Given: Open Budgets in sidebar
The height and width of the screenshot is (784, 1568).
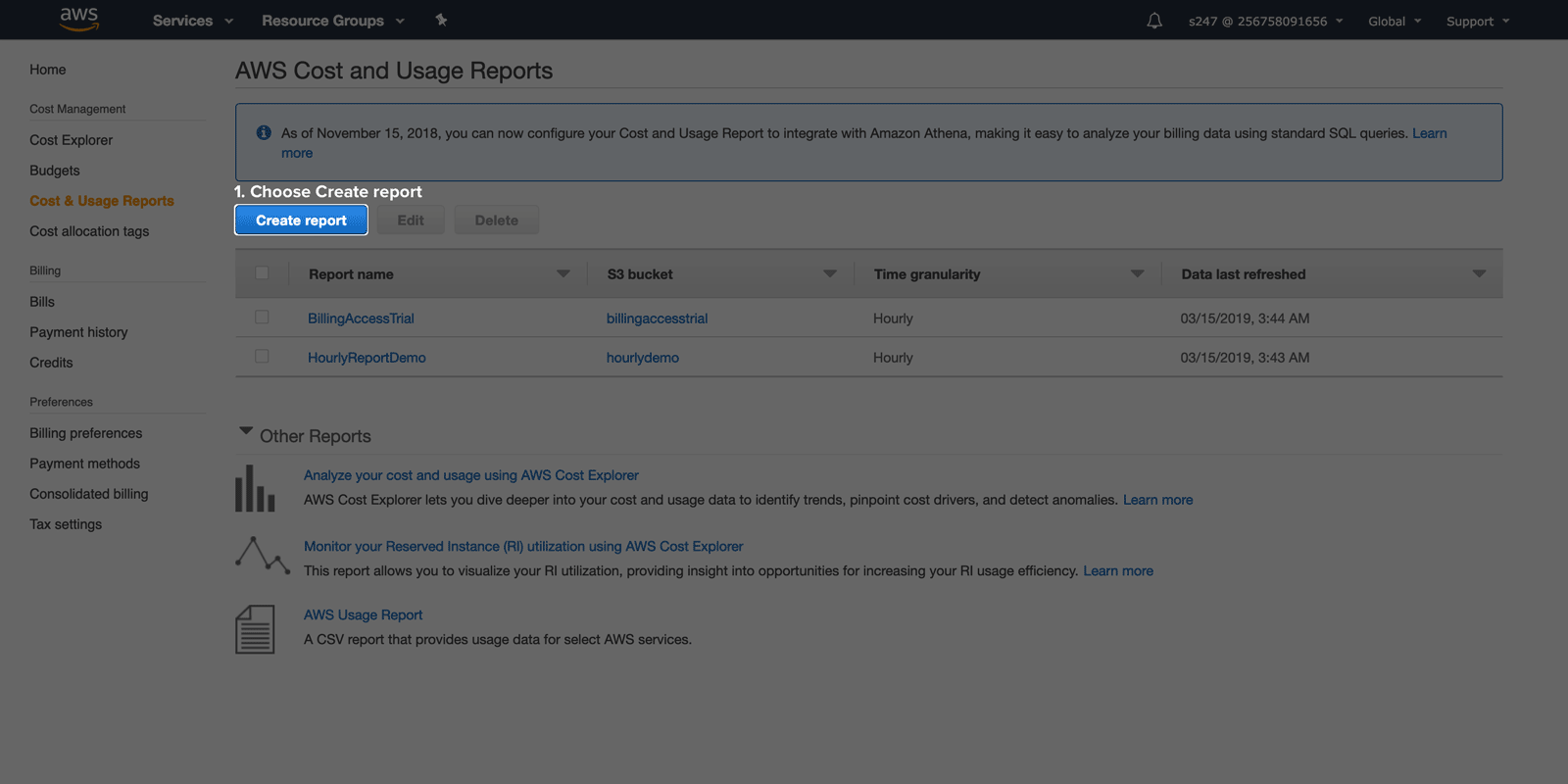Looking at the screenshot, I should pyautogui.click(x=55, y=171).
